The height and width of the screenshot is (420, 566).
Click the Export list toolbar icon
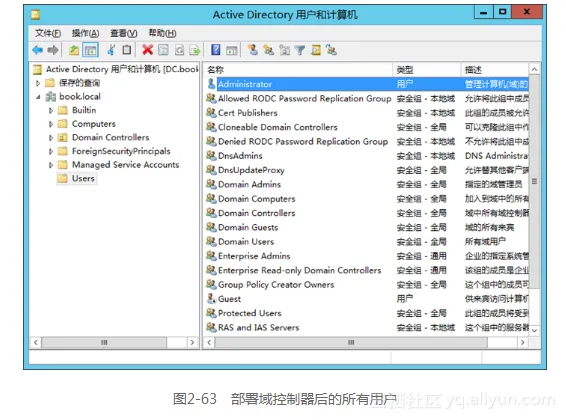tap(195, 50)
